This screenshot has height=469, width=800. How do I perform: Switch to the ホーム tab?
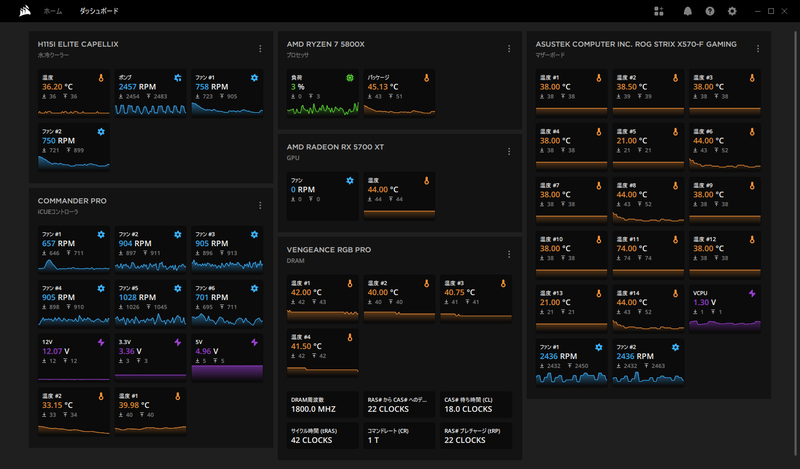point(52,11)
